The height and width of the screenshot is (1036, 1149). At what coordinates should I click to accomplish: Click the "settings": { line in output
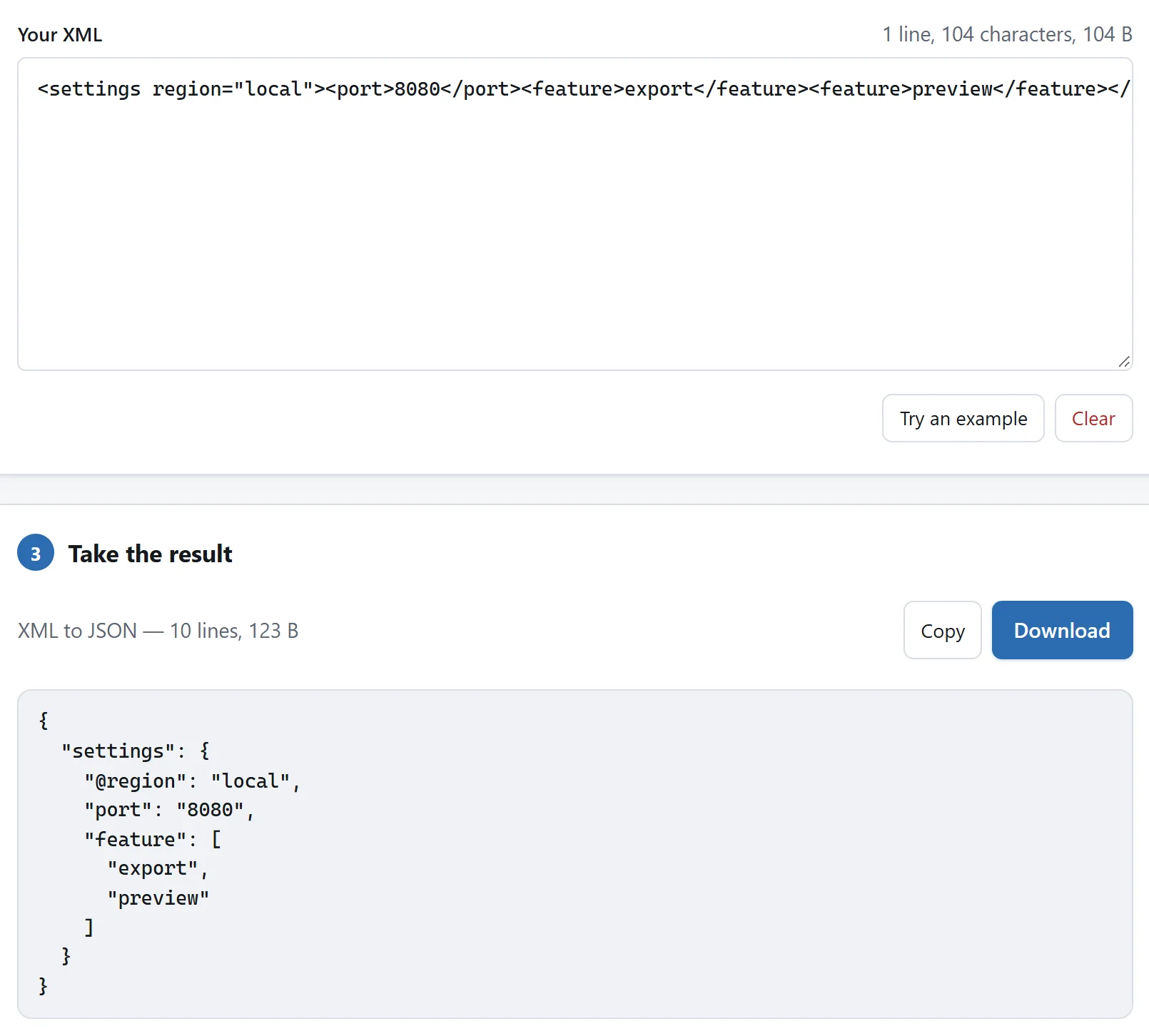(x=136, y=751)
